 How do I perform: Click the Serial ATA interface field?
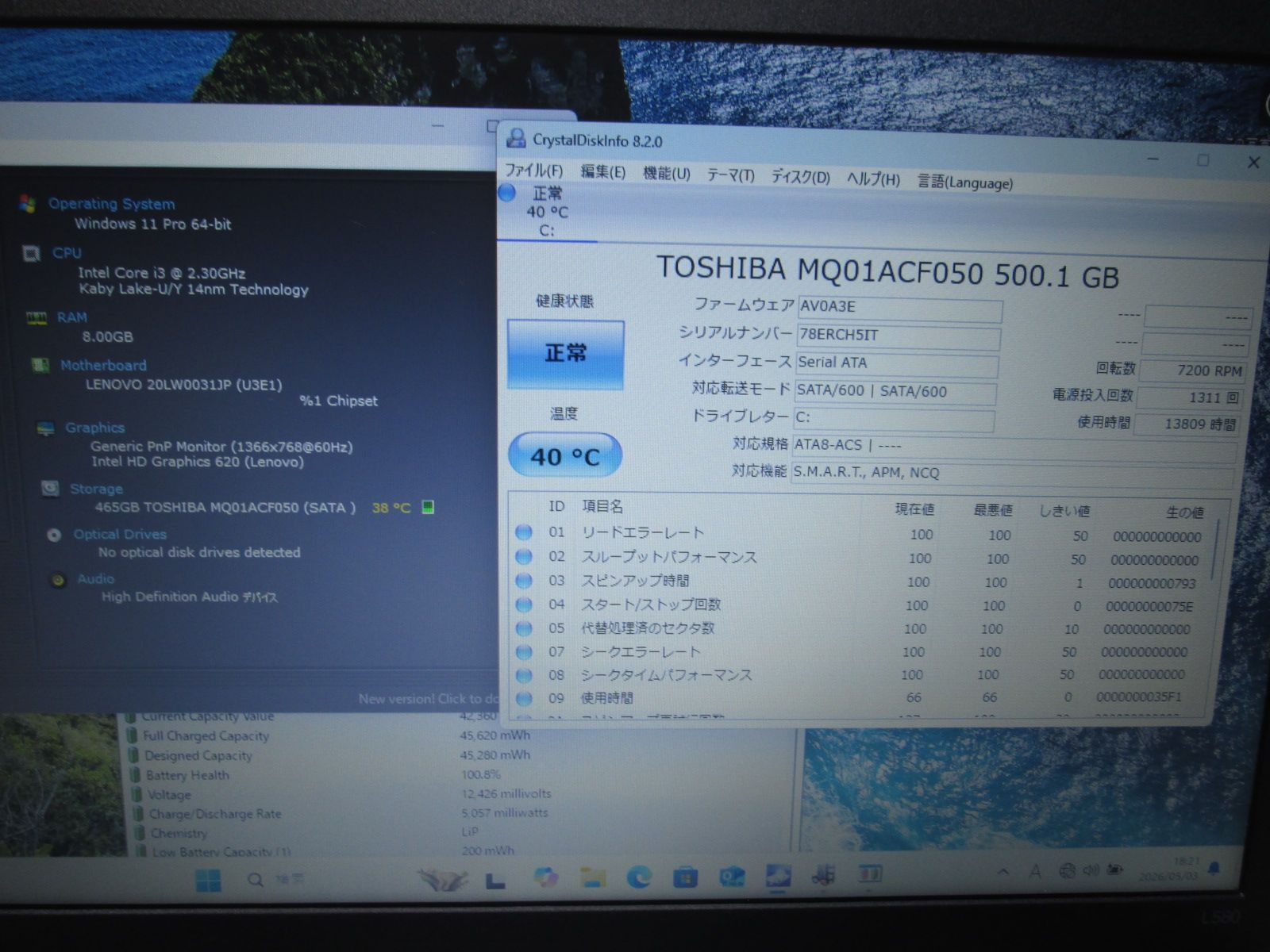tap(896, 364)
